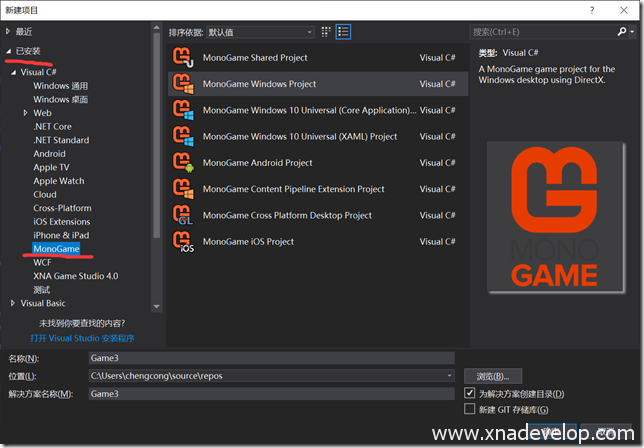644x448 pixels.
Task: Choose the MonoGame Android Project icon
Action: [x=183, y=162]
